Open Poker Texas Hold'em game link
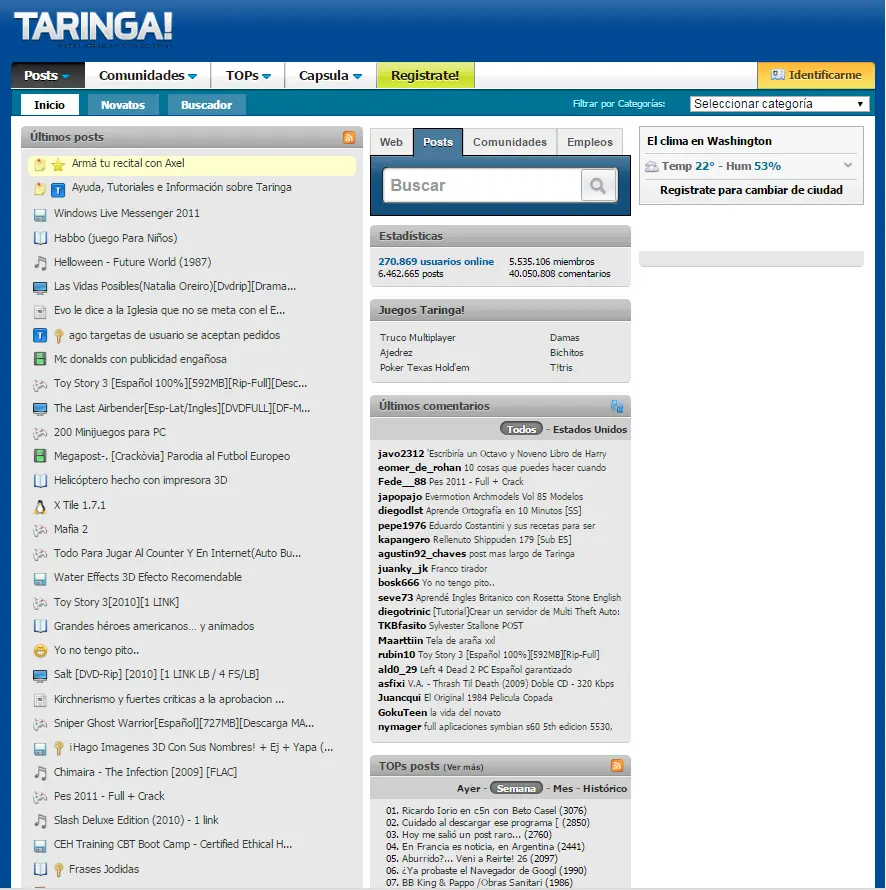The image size is (886, 890). click(x=425, y=367)
